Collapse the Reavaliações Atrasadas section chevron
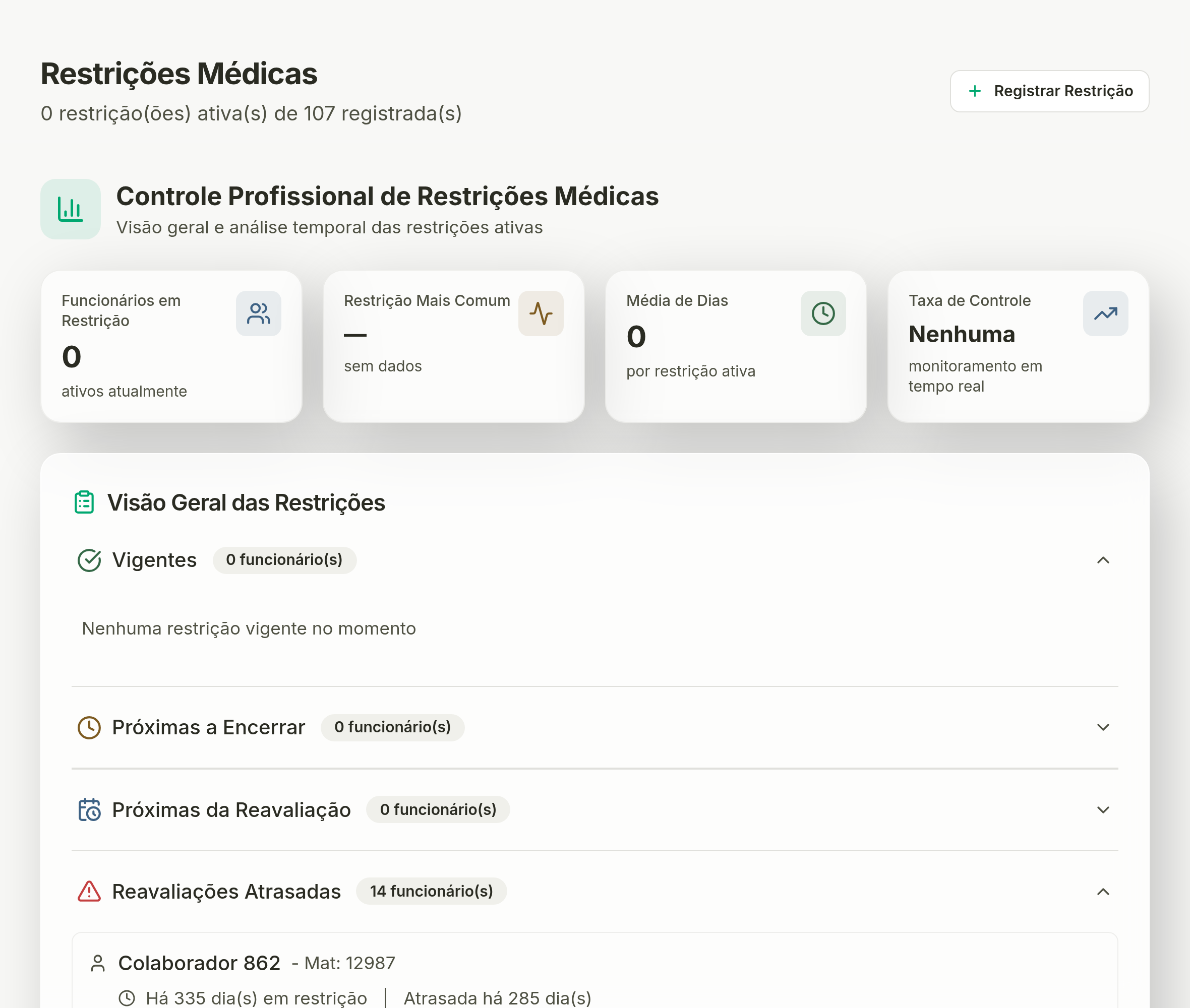The image size is (1190, 1008). click(x=1103, y=892)
